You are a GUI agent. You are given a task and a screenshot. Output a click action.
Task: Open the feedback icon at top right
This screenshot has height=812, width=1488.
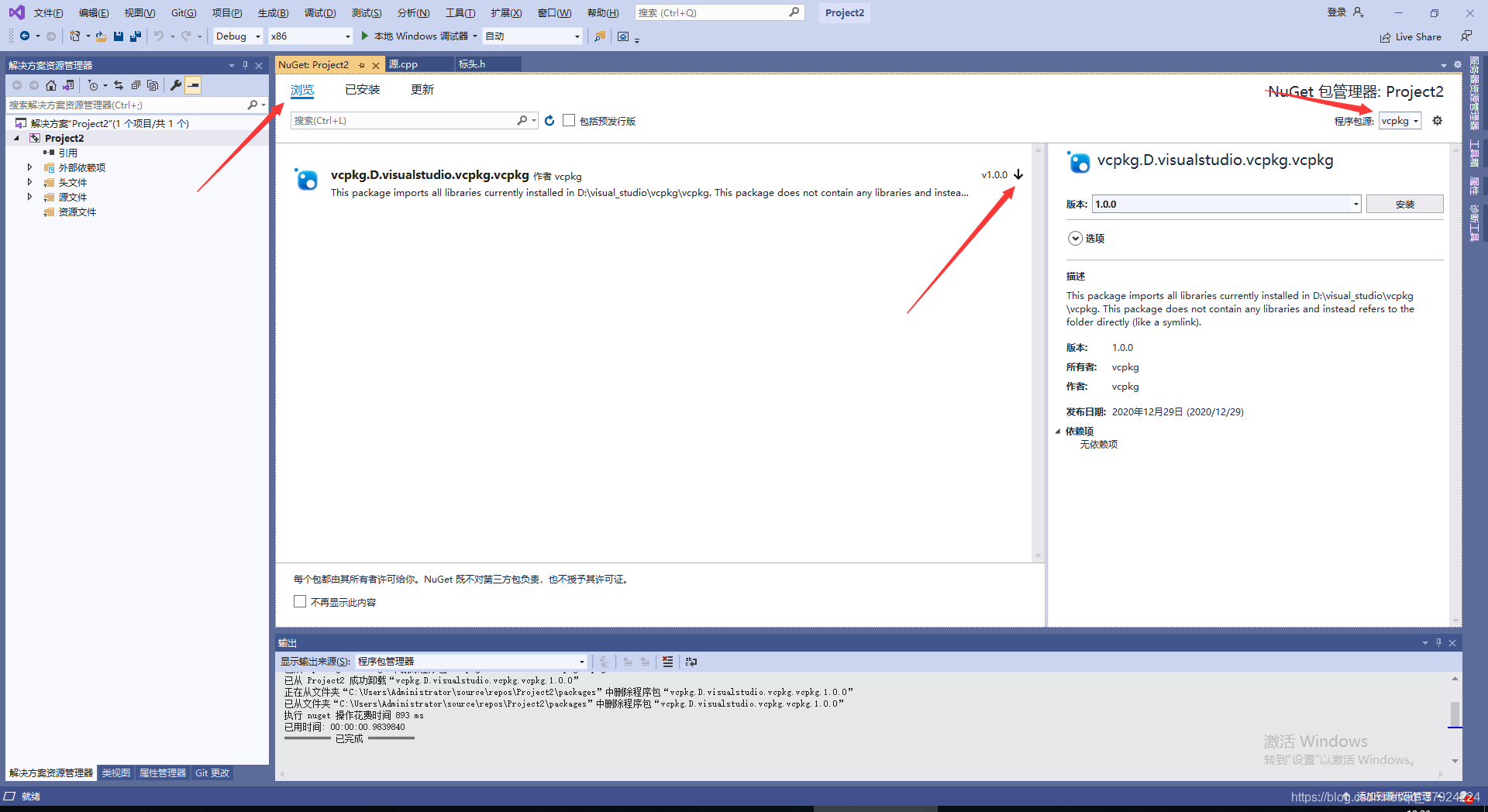(1466, 36)
